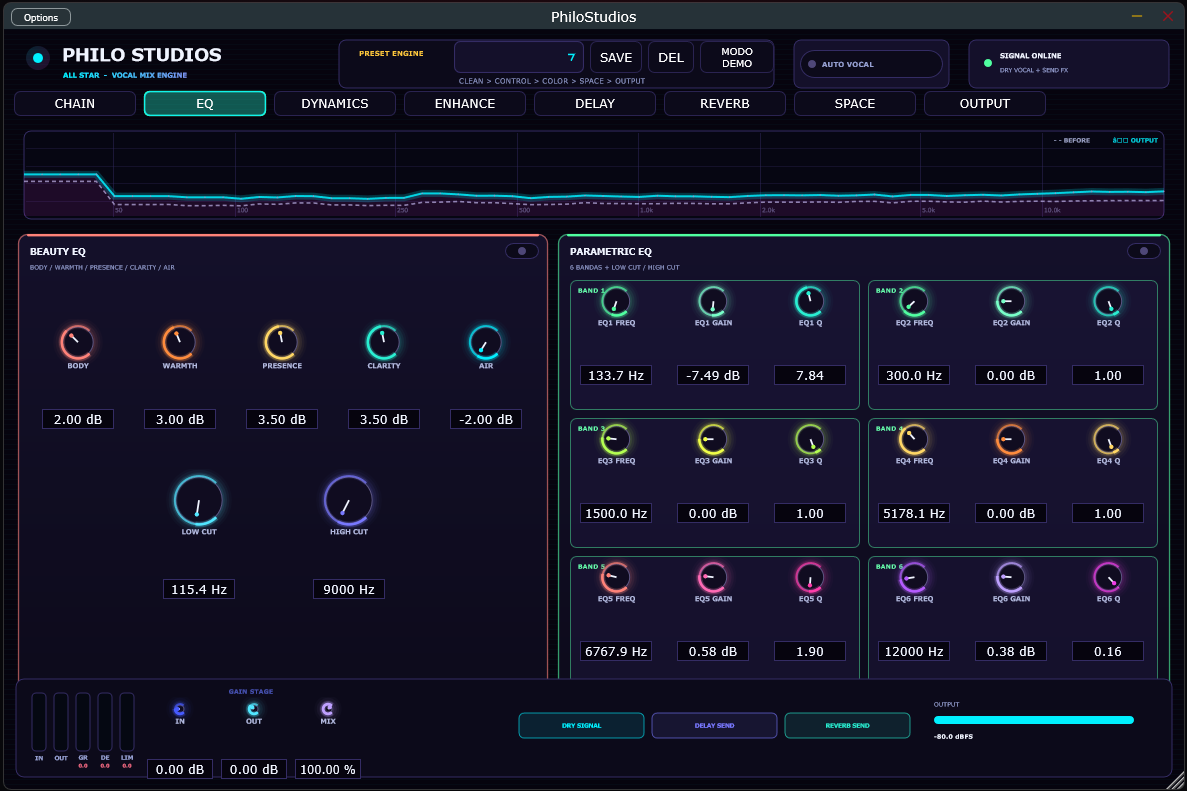Screen dimensions: 1187x791
Task: Select the EQ6 Q knob
Action: tap(1108, 578)
